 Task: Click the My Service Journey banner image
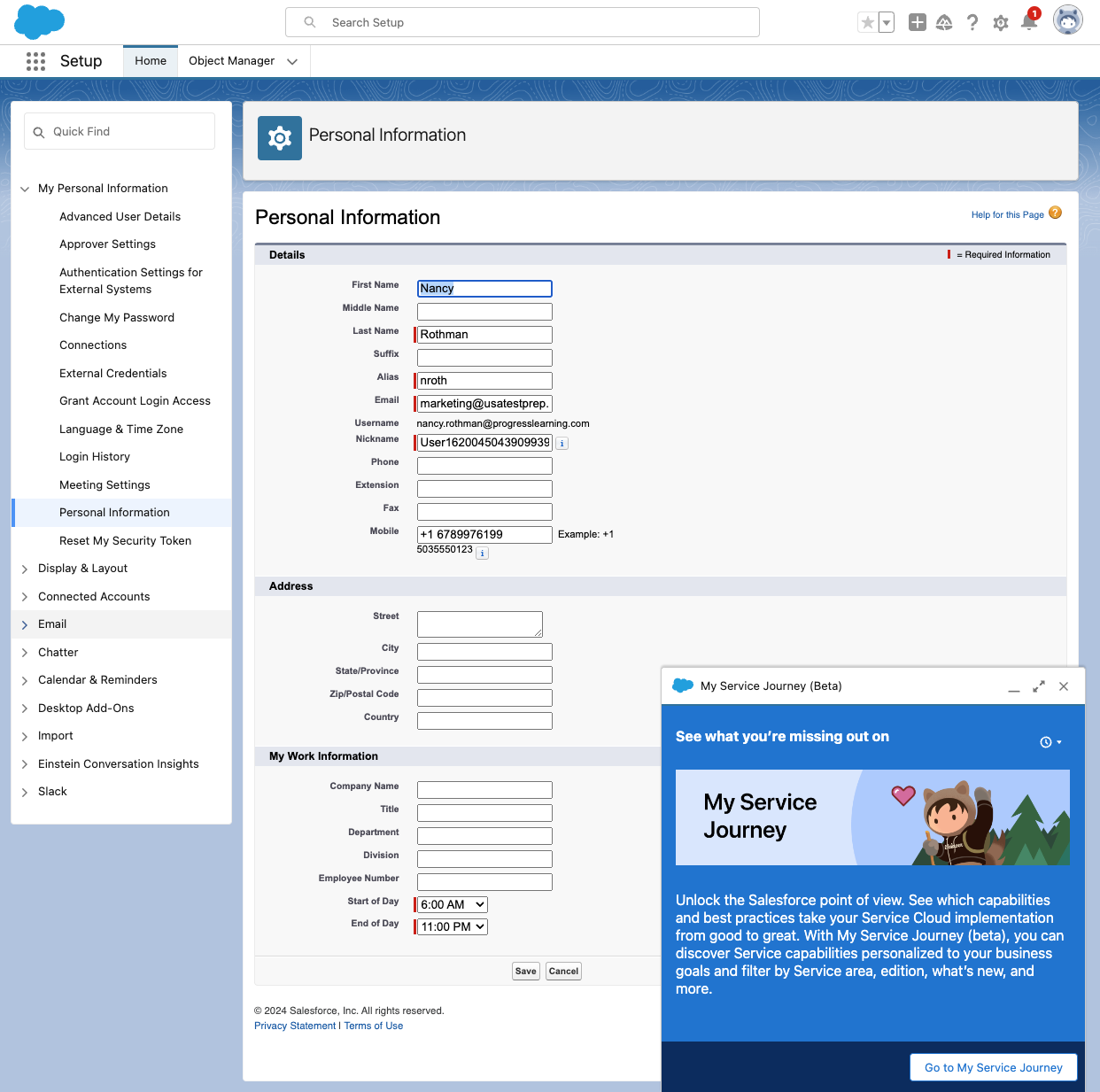(872, 817)
